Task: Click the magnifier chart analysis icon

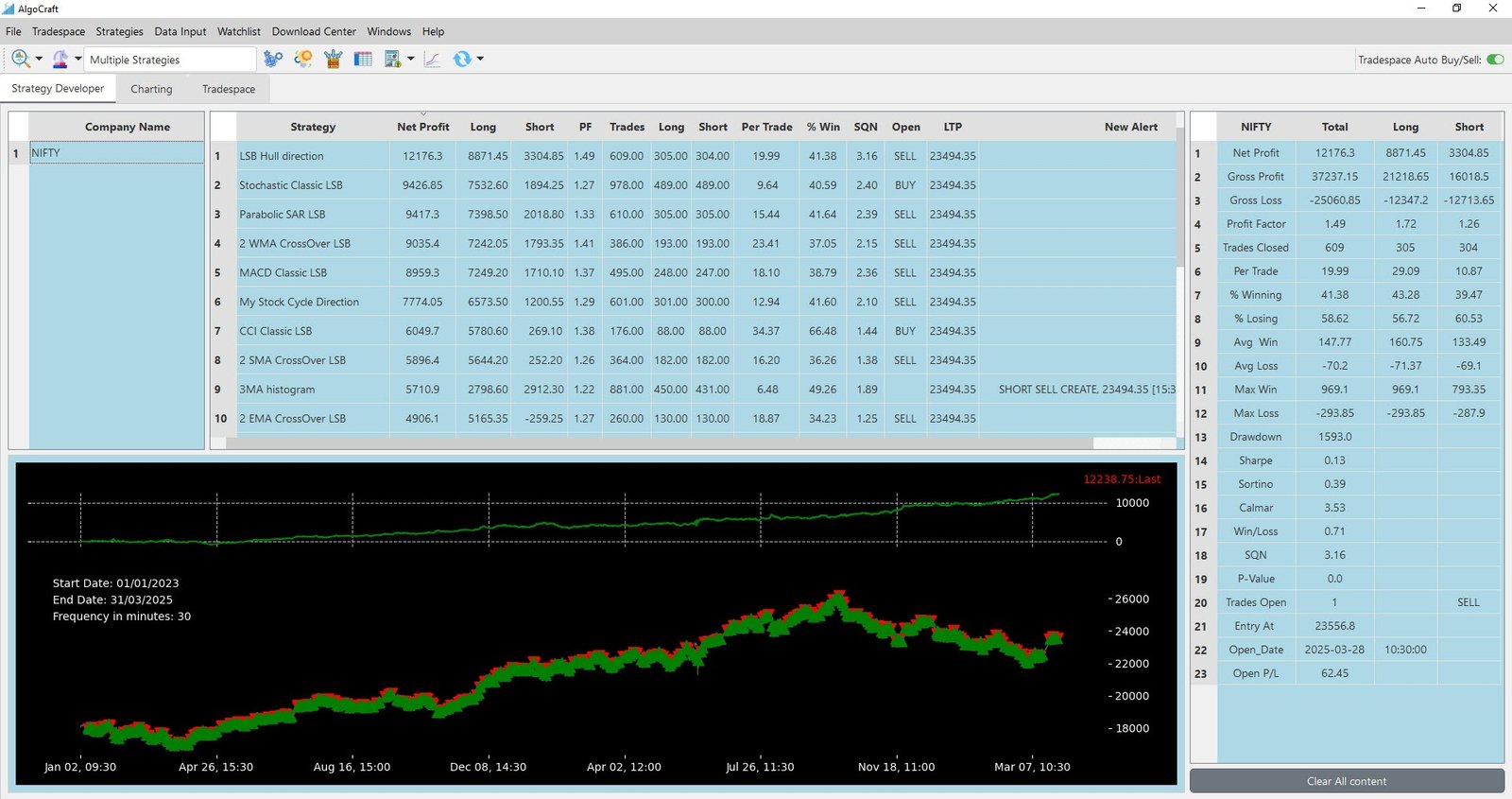Action: 20,59
